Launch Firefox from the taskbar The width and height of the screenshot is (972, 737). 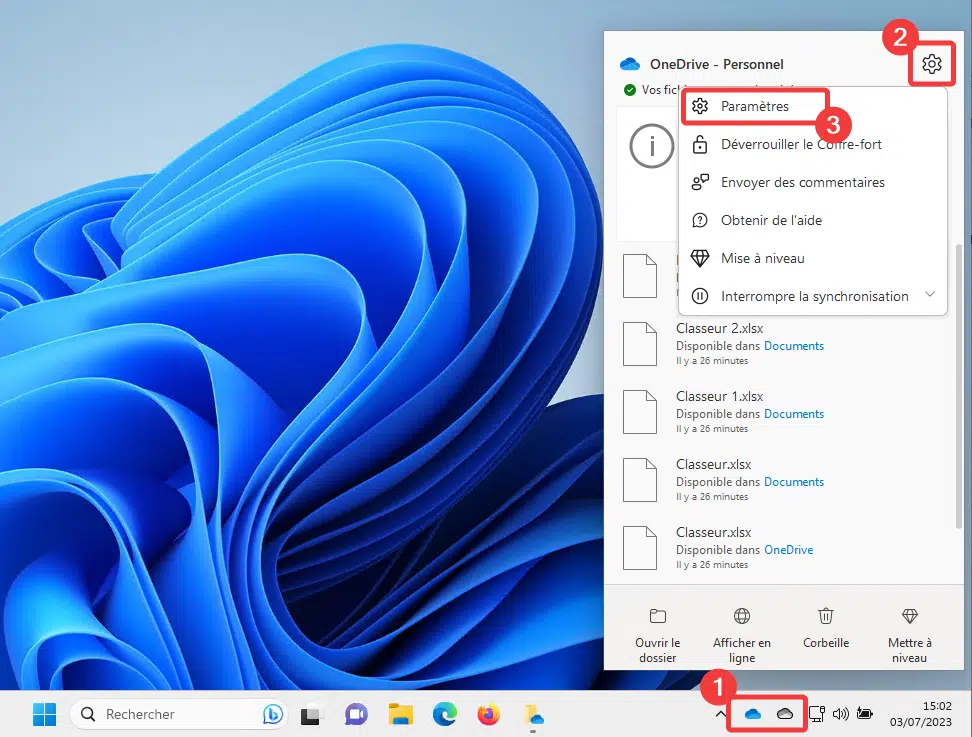(488, 714)
